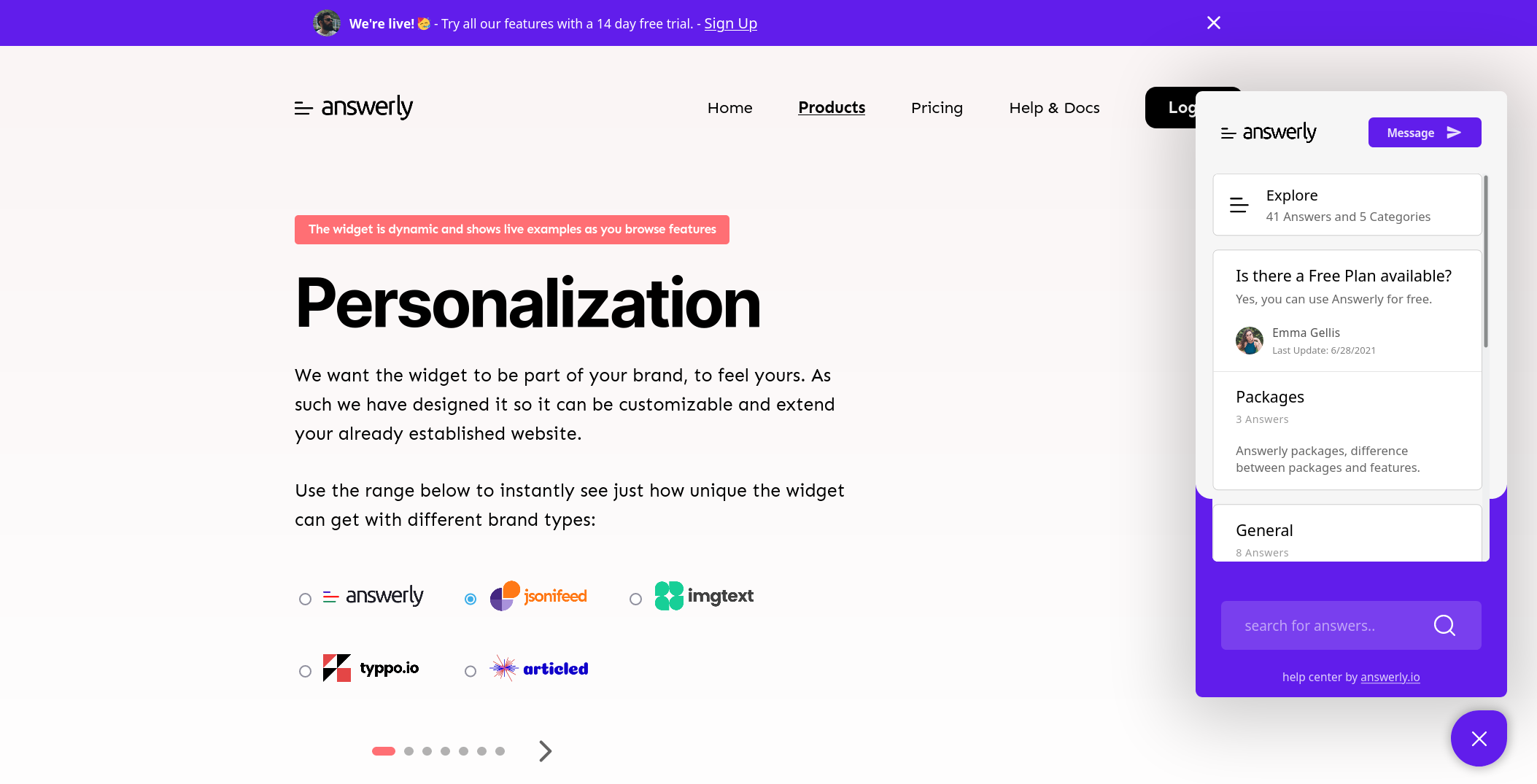1537x784 pixels.
Task: Click the imgtext brand logo
Action: click(703, 596)
